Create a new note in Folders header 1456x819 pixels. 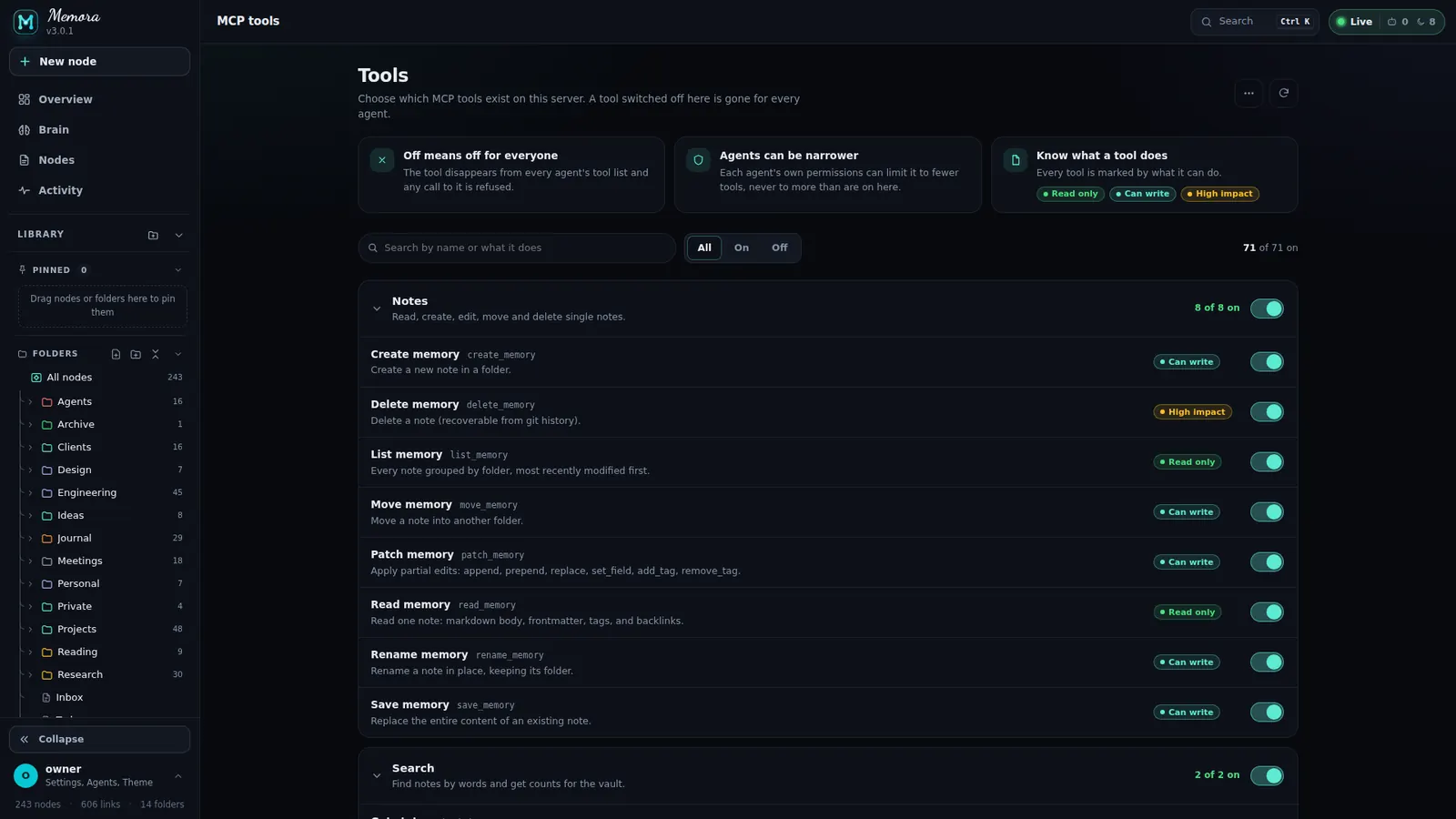(116, 354)
